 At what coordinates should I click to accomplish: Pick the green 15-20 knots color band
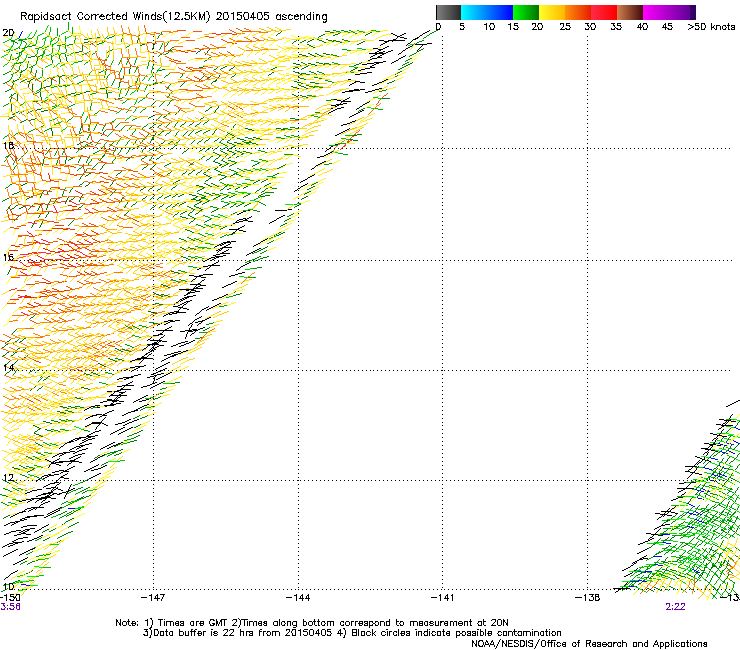526,12
